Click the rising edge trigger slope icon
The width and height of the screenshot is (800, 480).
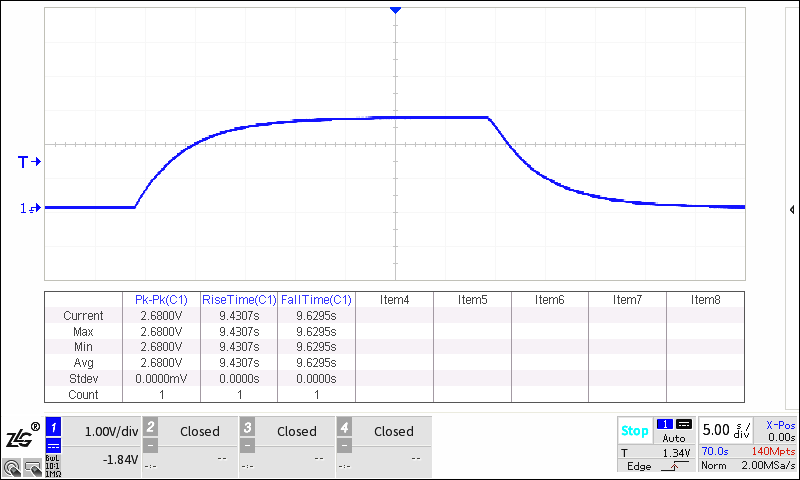pos(671,466)
